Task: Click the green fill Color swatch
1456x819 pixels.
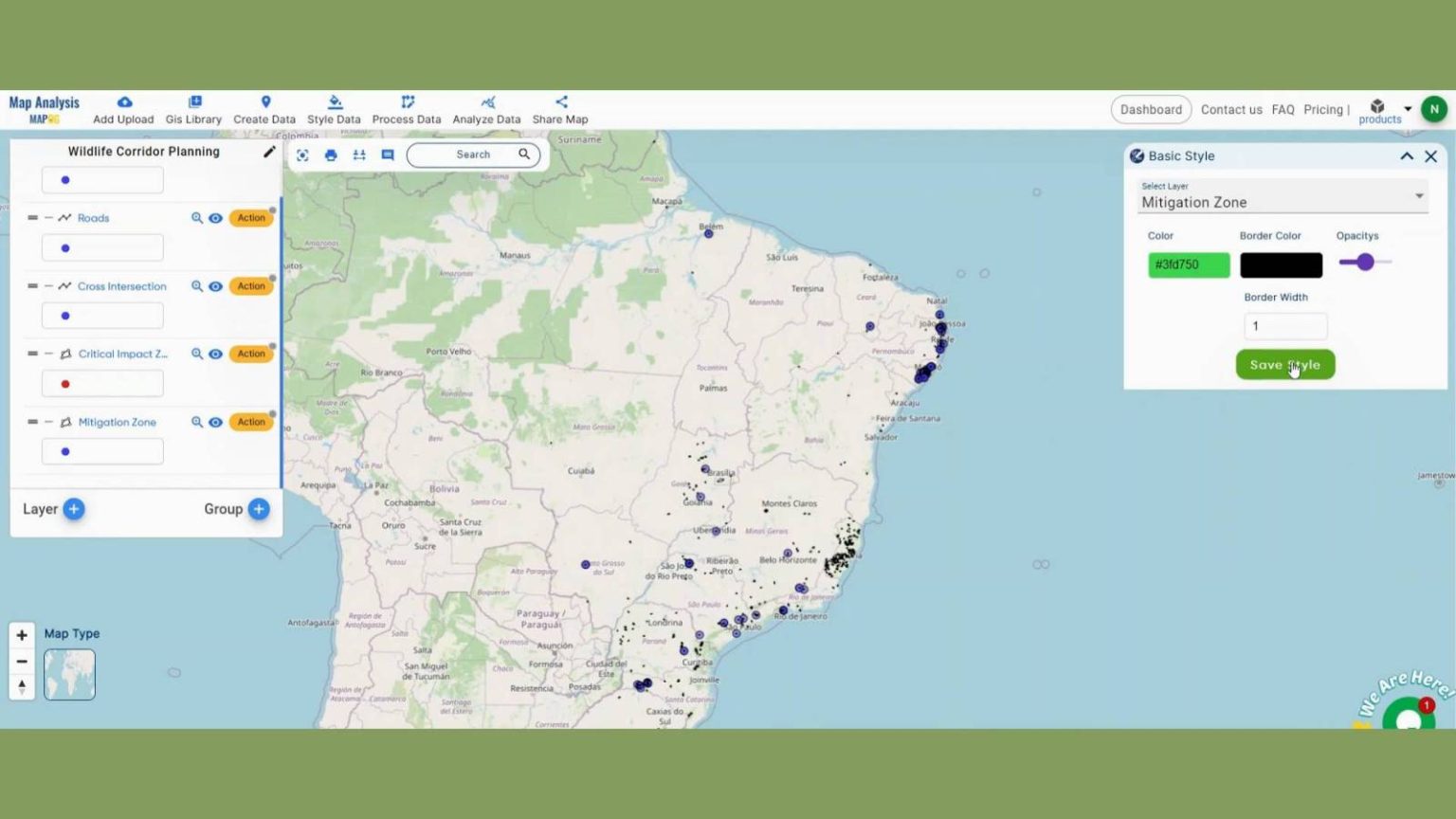Action: click(x=1189, y=265)
